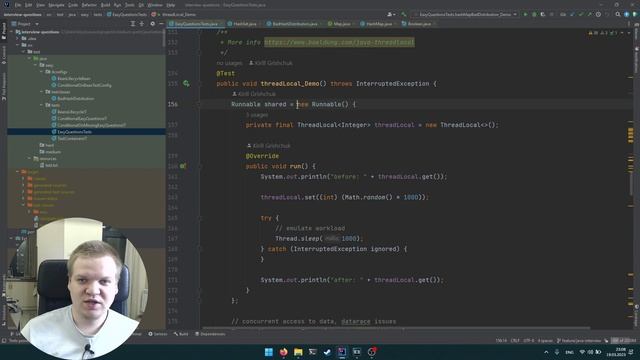Viewport: 640px width, 360px height.
Task: Switch to the BadHashDistribution.java tab
Action: (x=294, y=24)
